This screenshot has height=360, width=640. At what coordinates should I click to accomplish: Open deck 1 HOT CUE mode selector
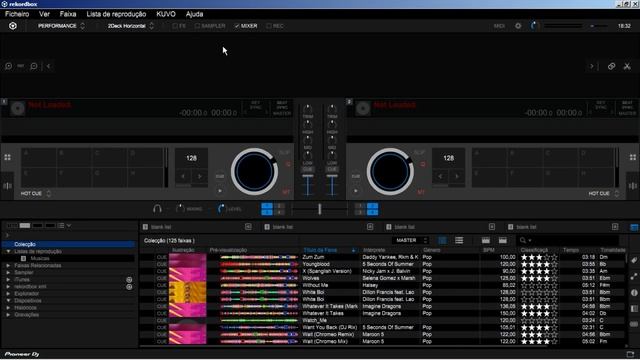36,193
